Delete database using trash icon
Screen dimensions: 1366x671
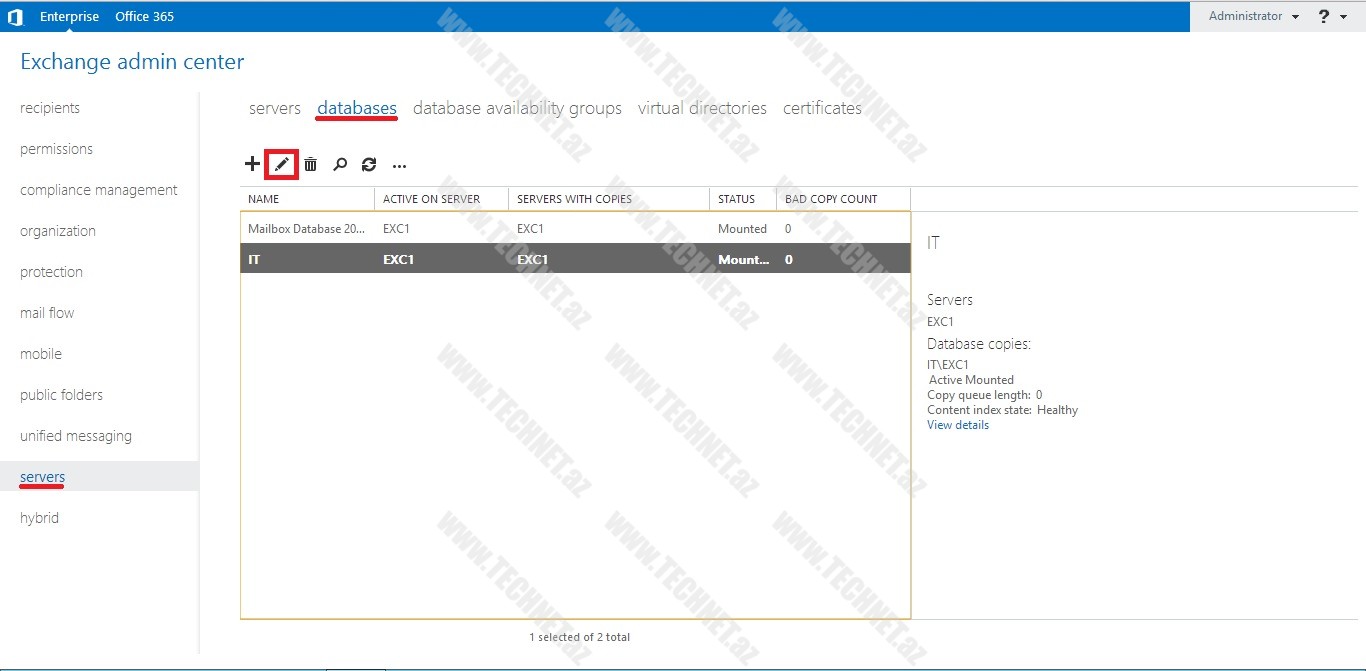[x=311, y=164]
